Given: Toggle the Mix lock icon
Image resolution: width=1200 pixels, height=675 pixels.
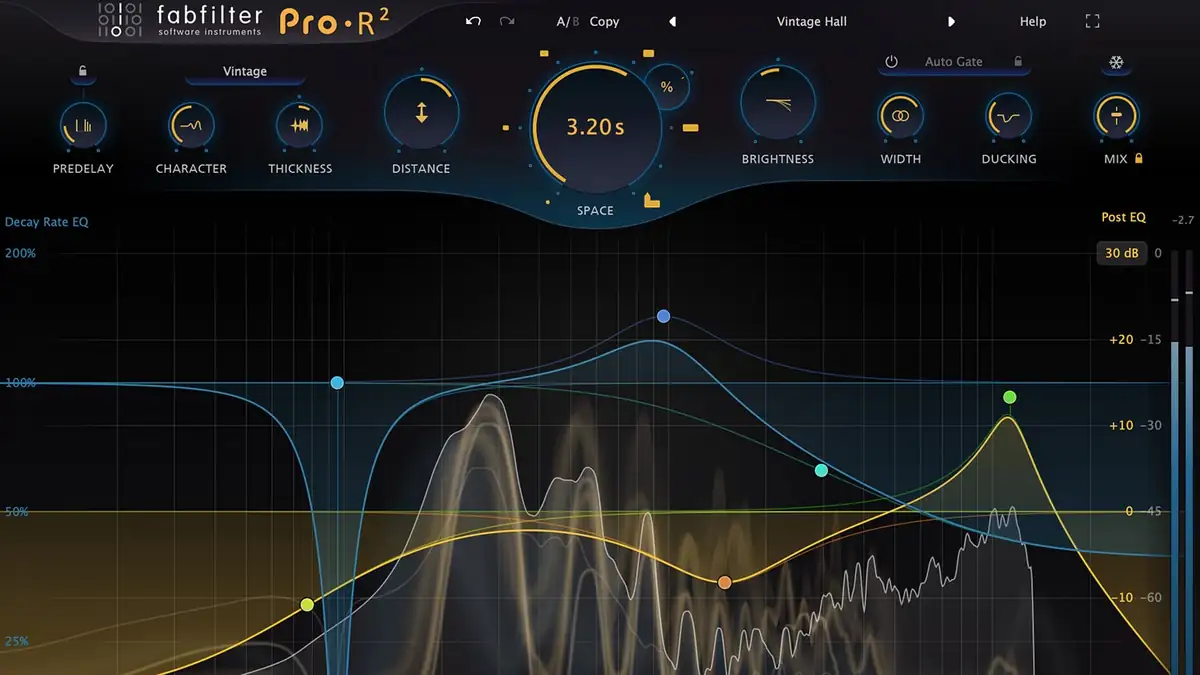Looking at the screenshot, I should click(x=1140, y=158).
